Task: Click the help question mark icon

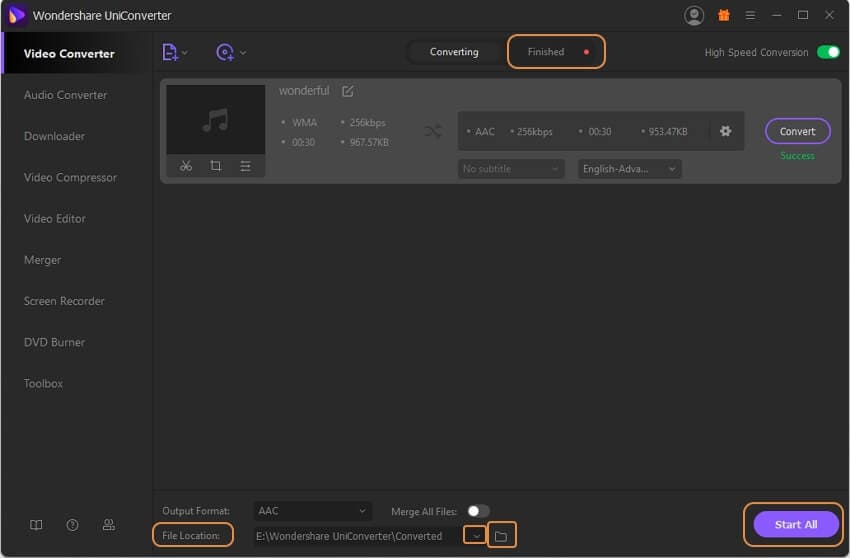Action: [72, 525]
